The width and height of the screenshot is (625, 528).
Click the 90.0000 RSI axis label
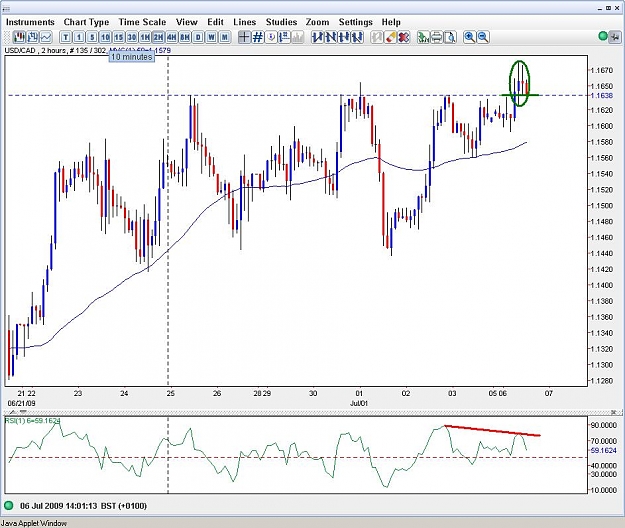603,425
